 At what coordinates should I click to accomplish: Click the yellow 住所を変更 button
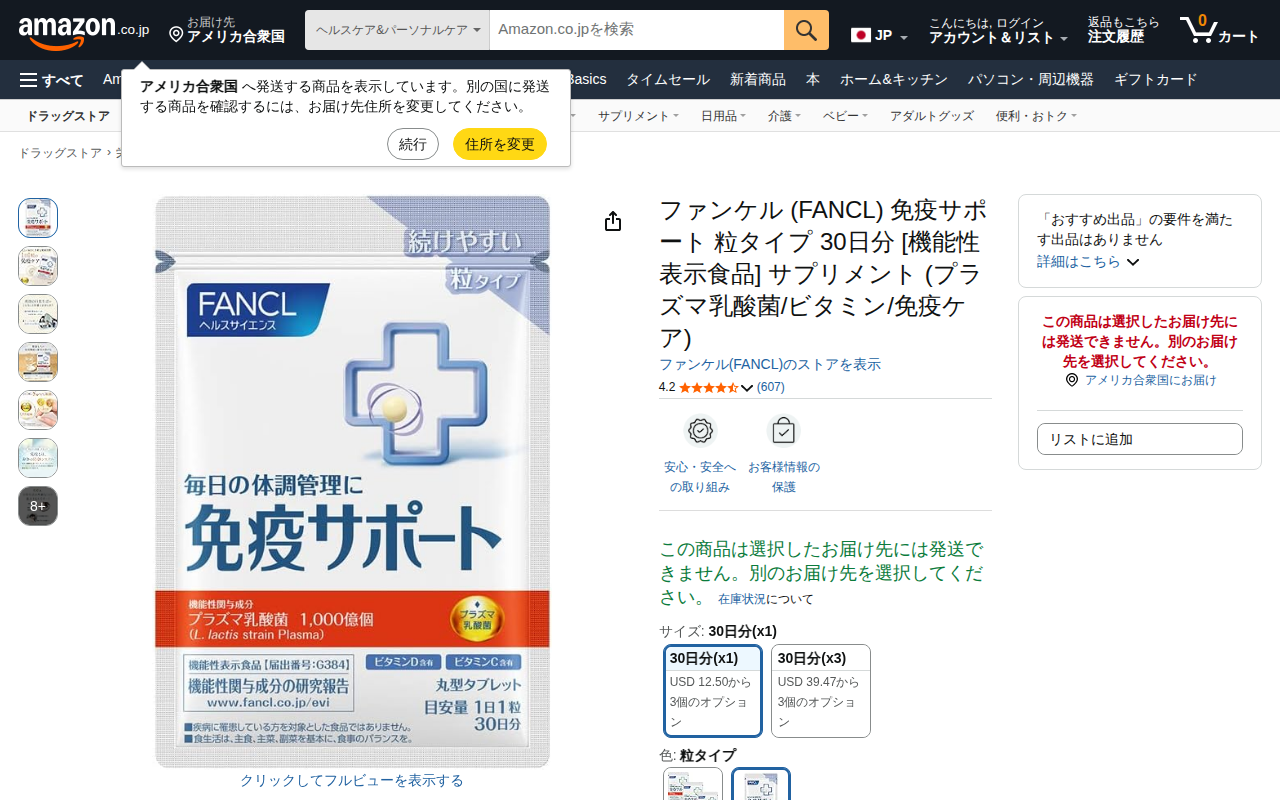click(500, 144)
